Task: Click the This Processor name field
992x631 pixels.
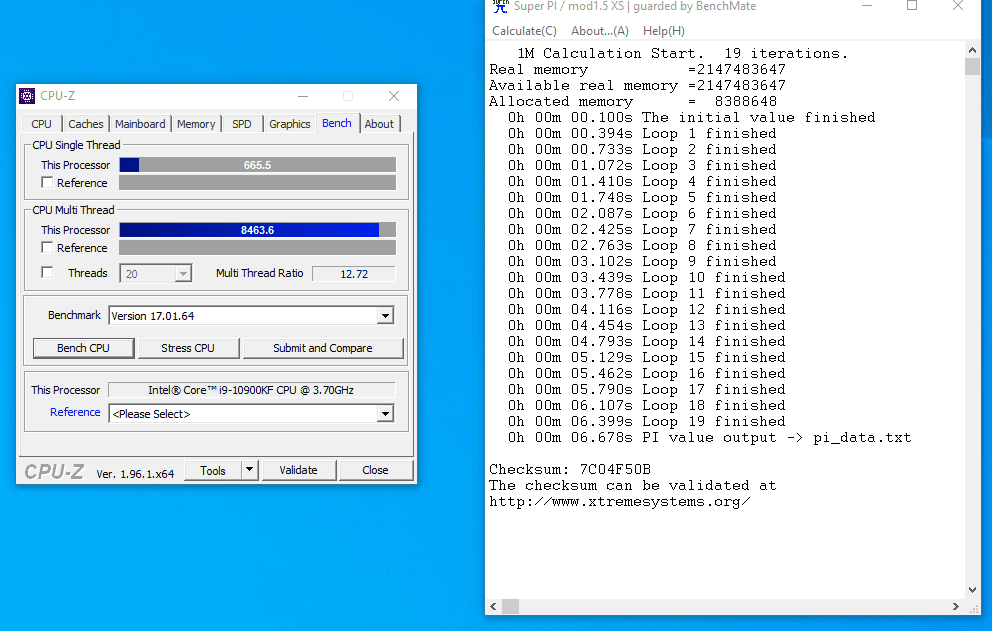Action: (x=252, y=390)
